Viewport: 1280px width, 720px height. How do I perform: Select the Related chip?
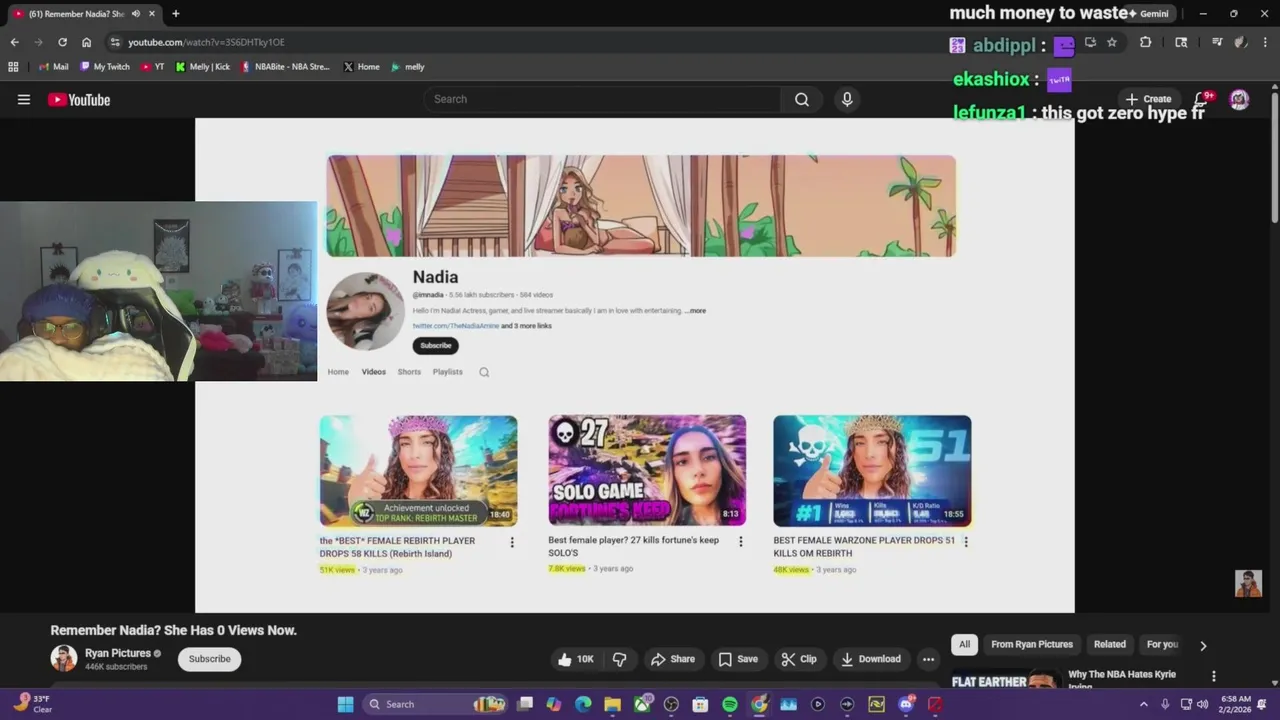coord(1110,645)
